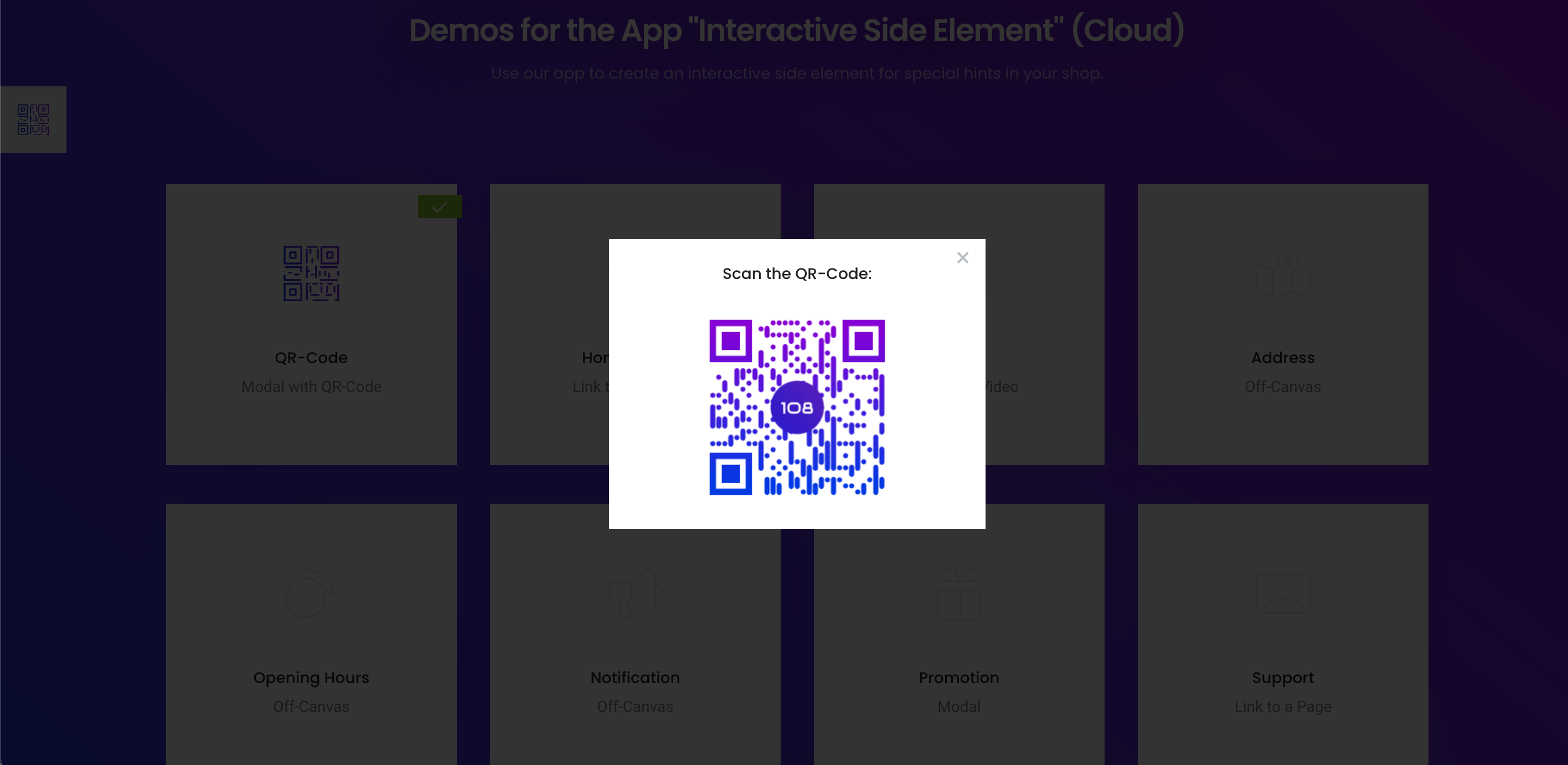Viewport: 1568px width, 765px height.
Task: Click 'Scan the QR-Code:' heading
Action: pyautogui.click(x=797, y=274)
